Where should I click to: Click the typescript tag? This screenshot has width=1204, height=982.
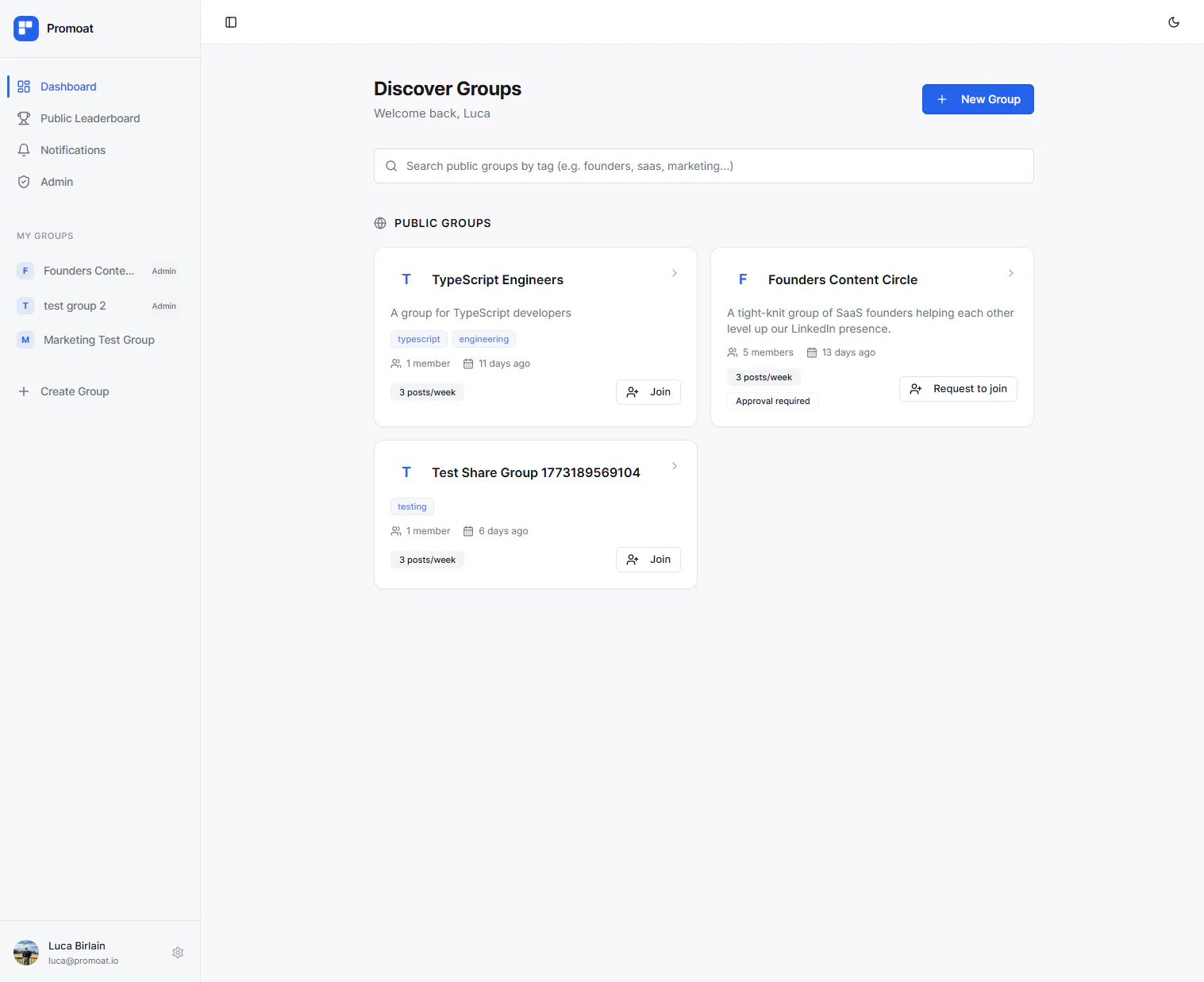tap(419, 339)
